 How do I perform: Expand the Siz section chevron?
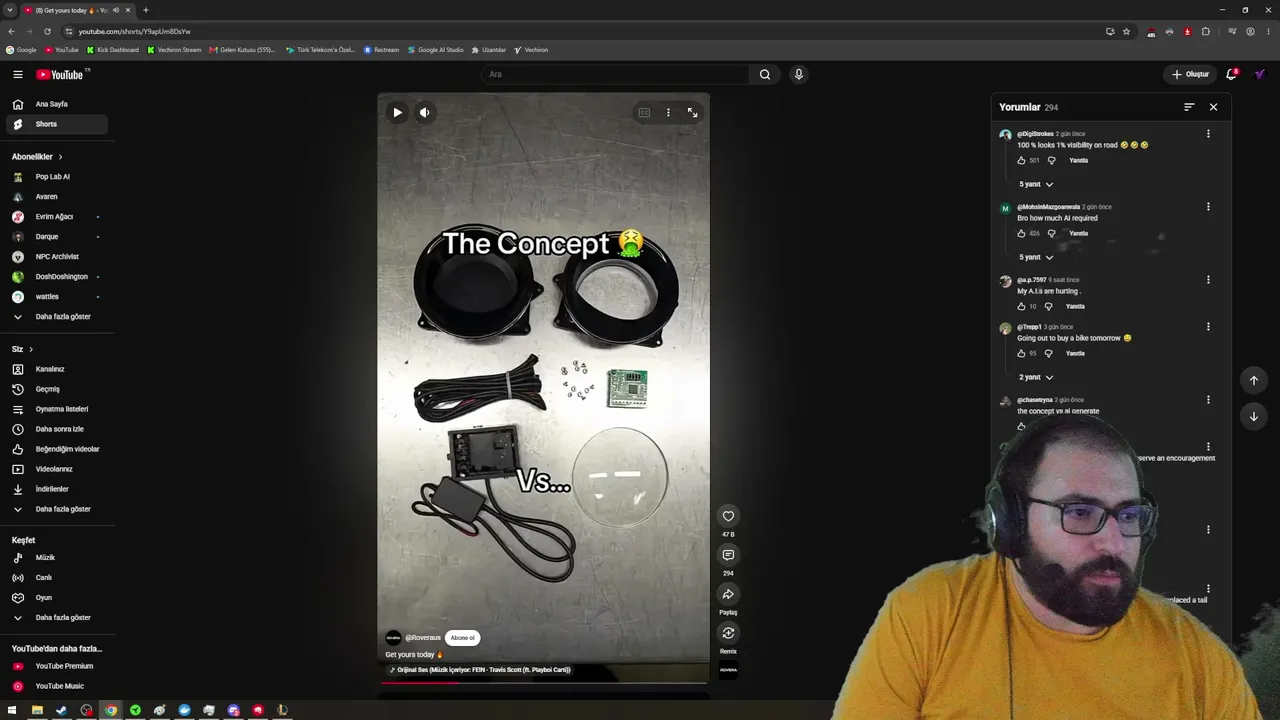pos(31,349)
